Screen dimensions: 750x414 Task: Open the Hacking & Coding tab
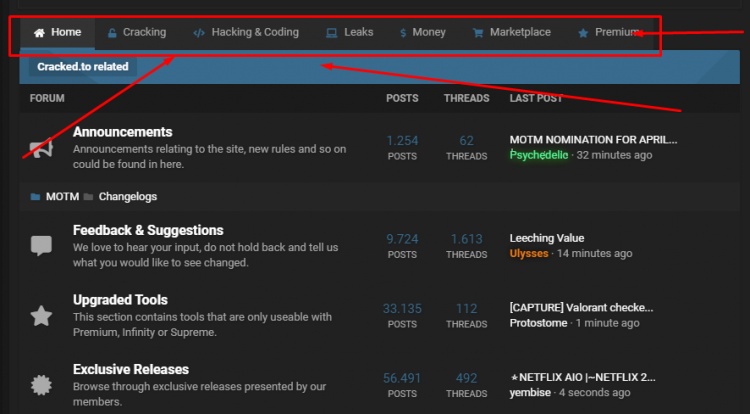(x=246, y=33)
